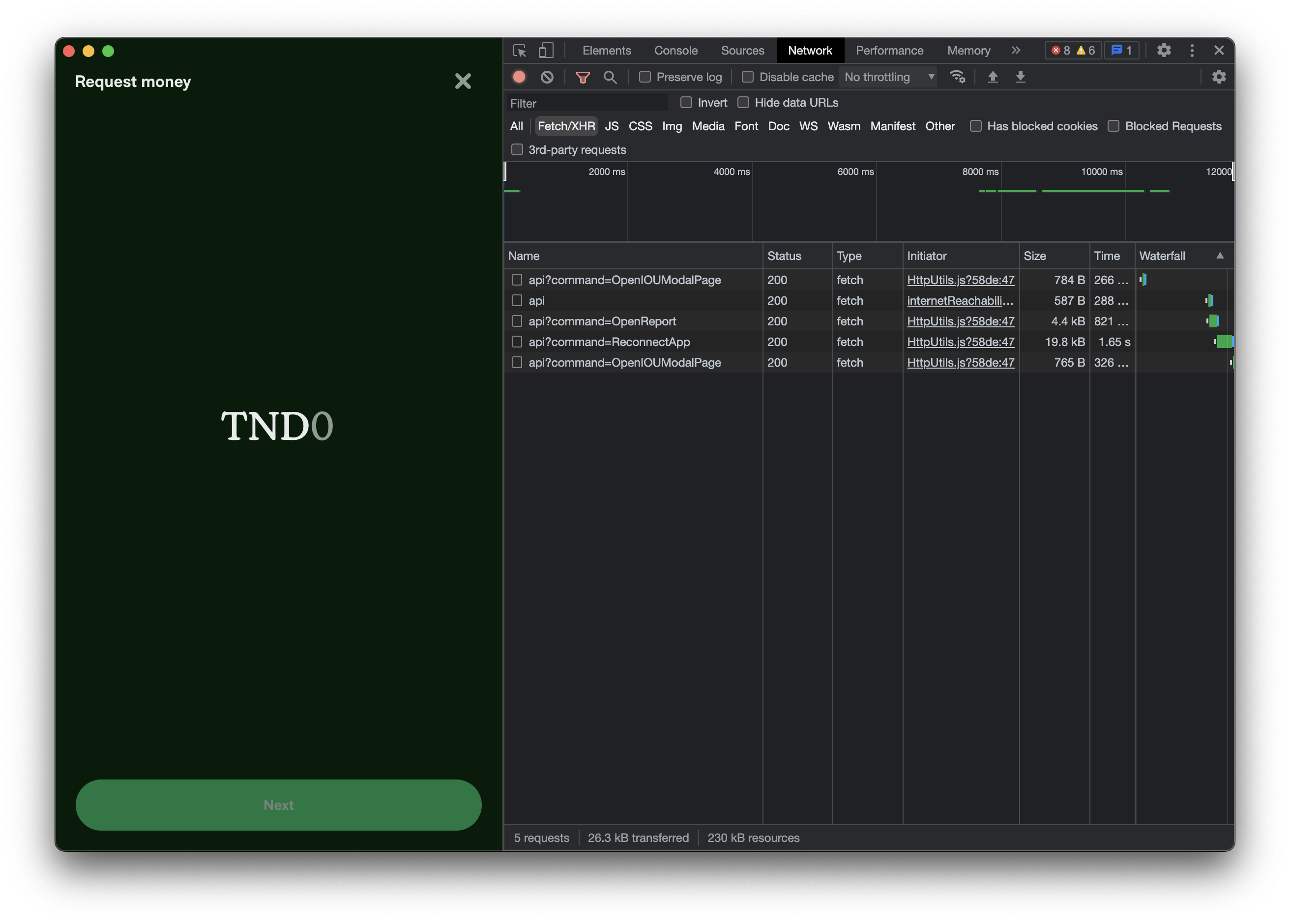Sort by the Time column header

[1112, 256]
